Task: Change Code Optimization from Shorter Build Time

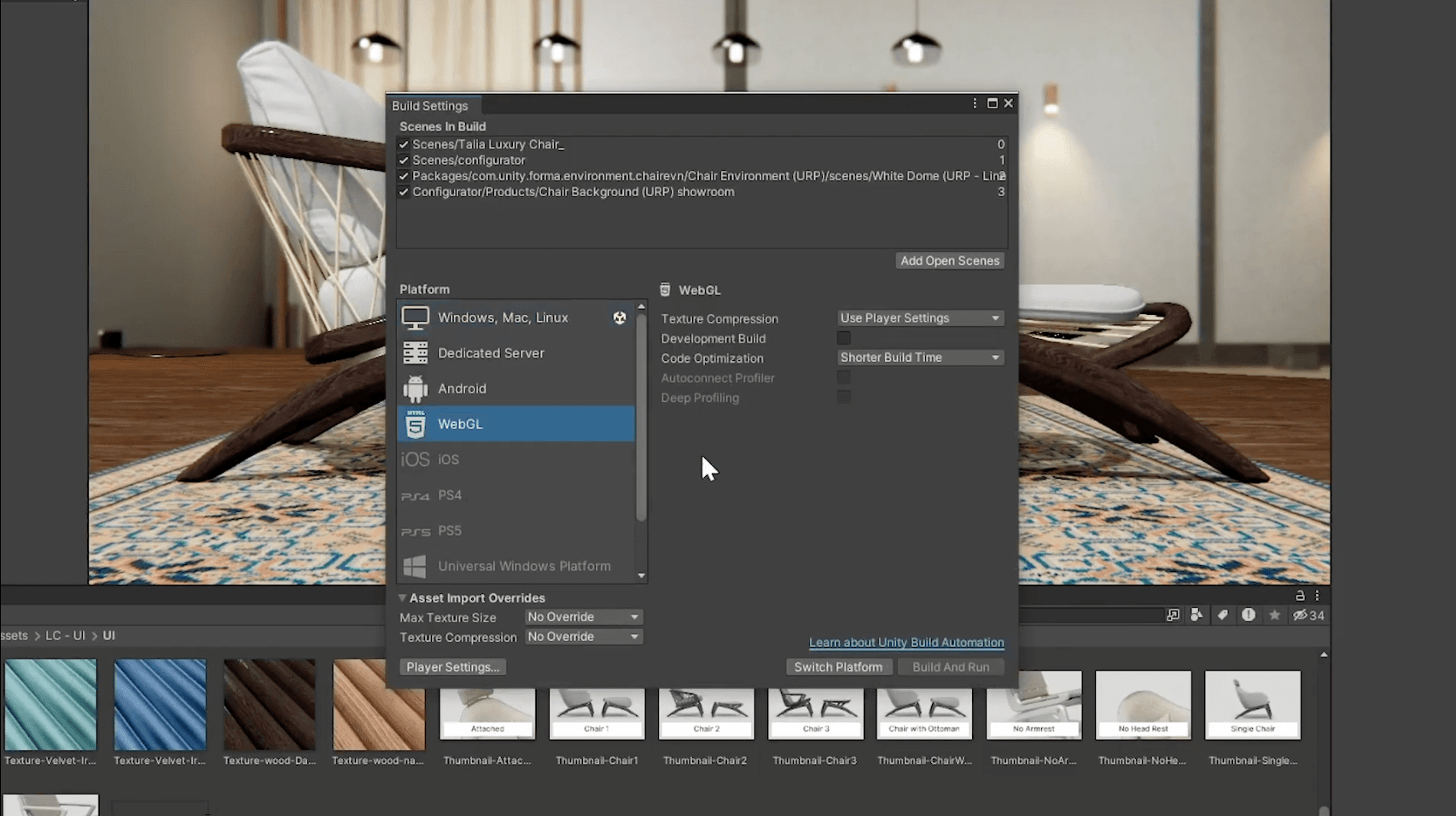Action: 920,357
